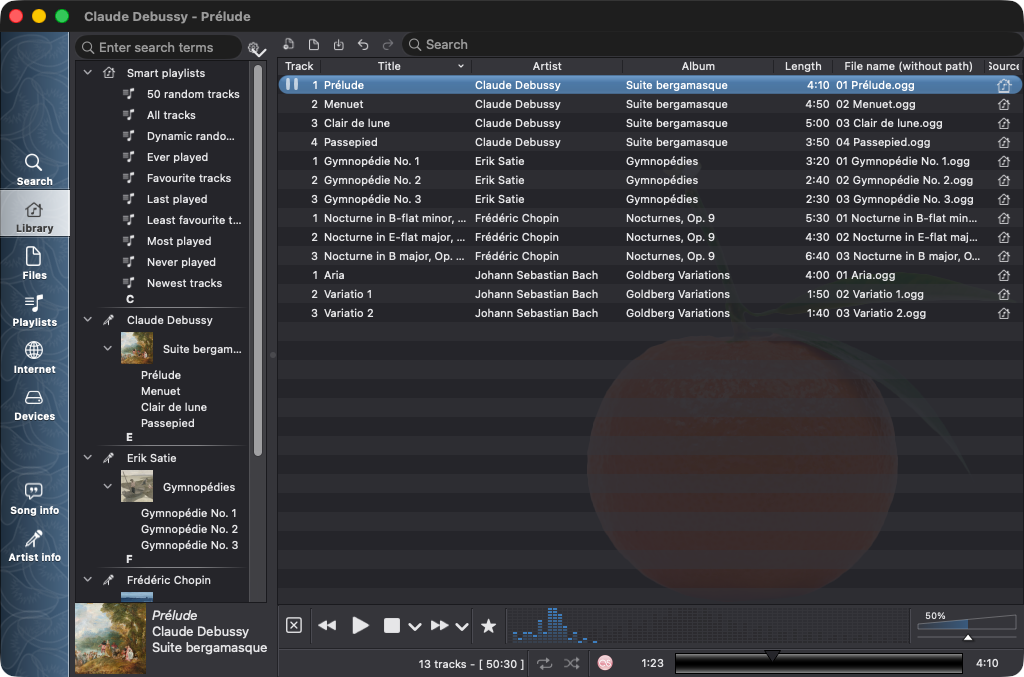Image resolution: width=1024 pixels, height=677 pixels.
Task: Click the now playing album art
Action: pos(110,638)
